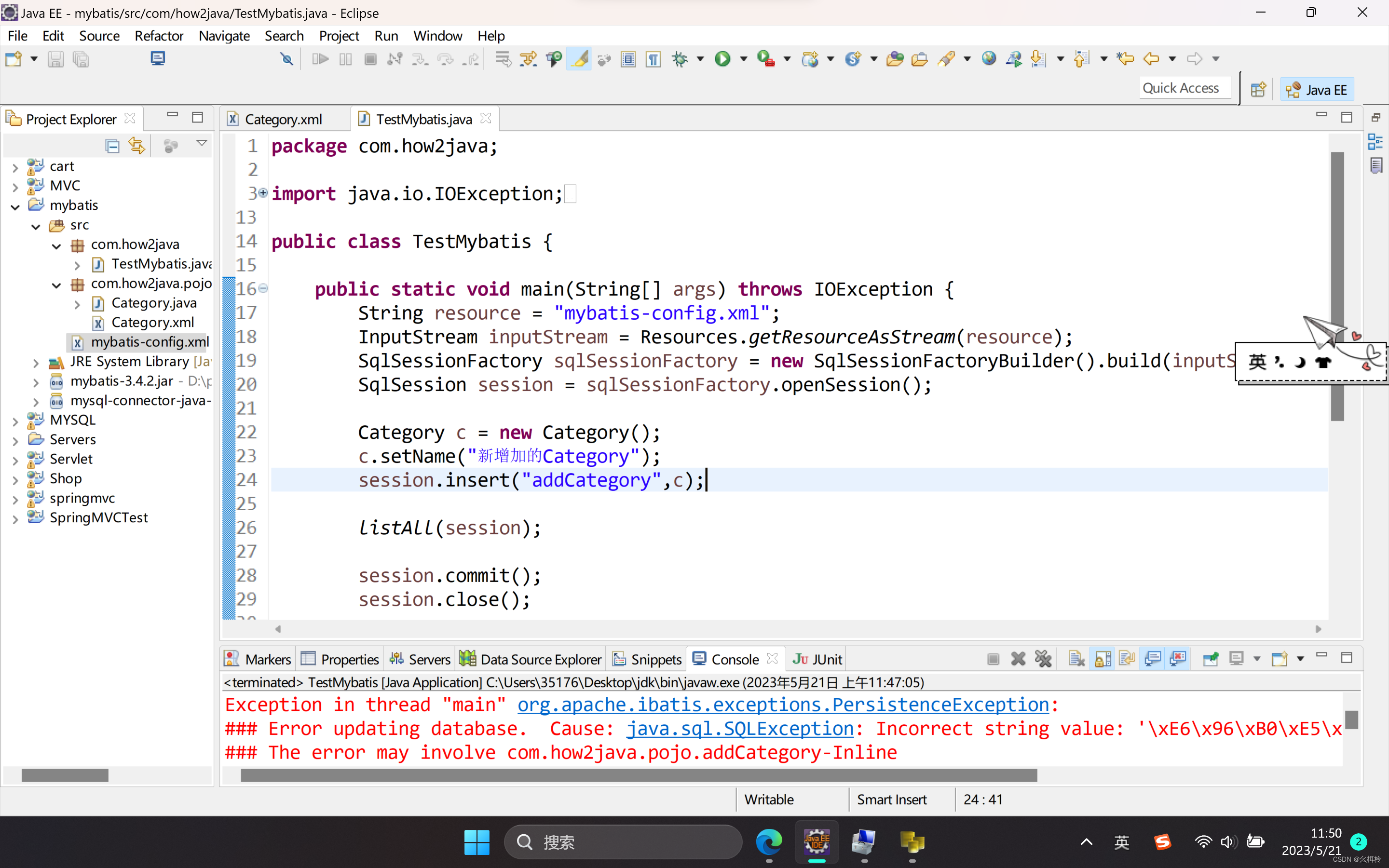Click Save icon in main toolbar
The width and height of the screenshot is (1389, 868).
click(x=55, y=58)
